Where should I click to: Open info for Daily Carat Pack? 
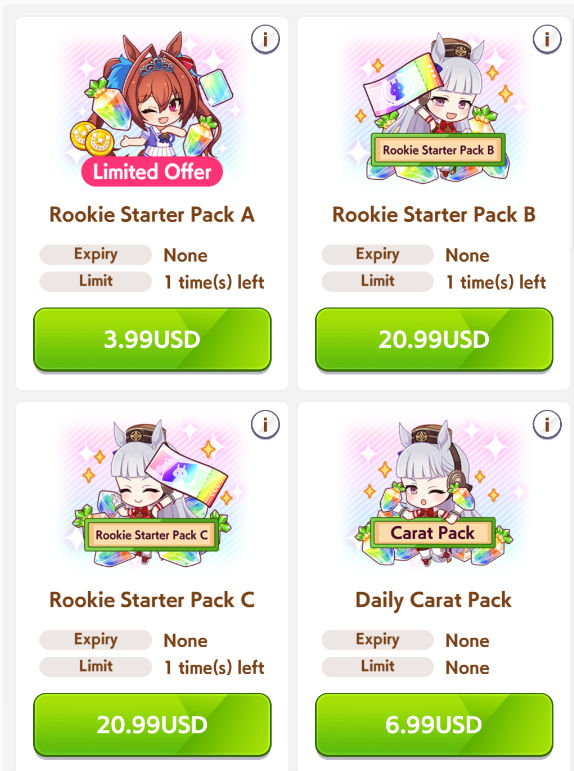click(547, 424)
